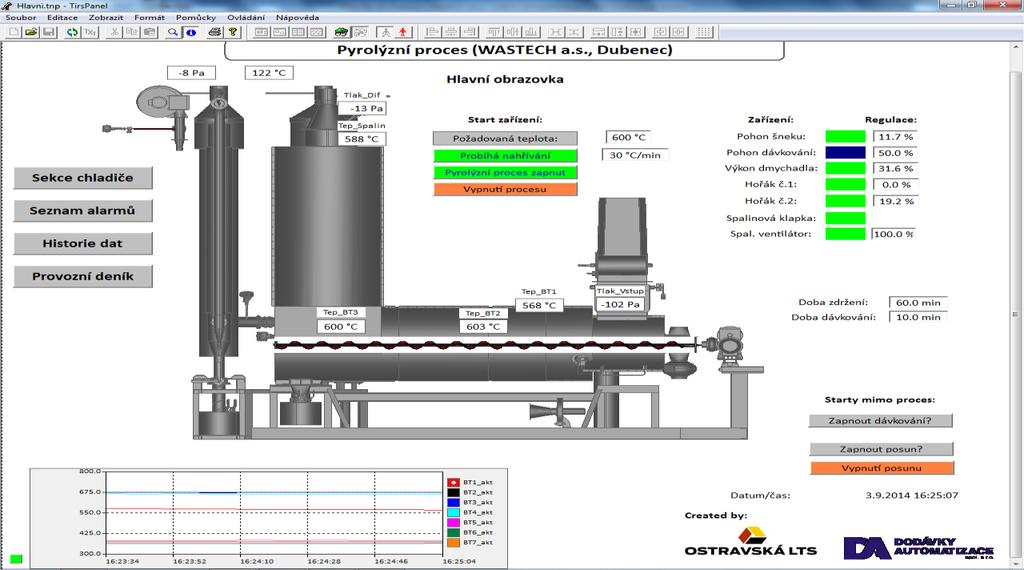
Task: Open Provozní deník log
Action: pos(83,276)
